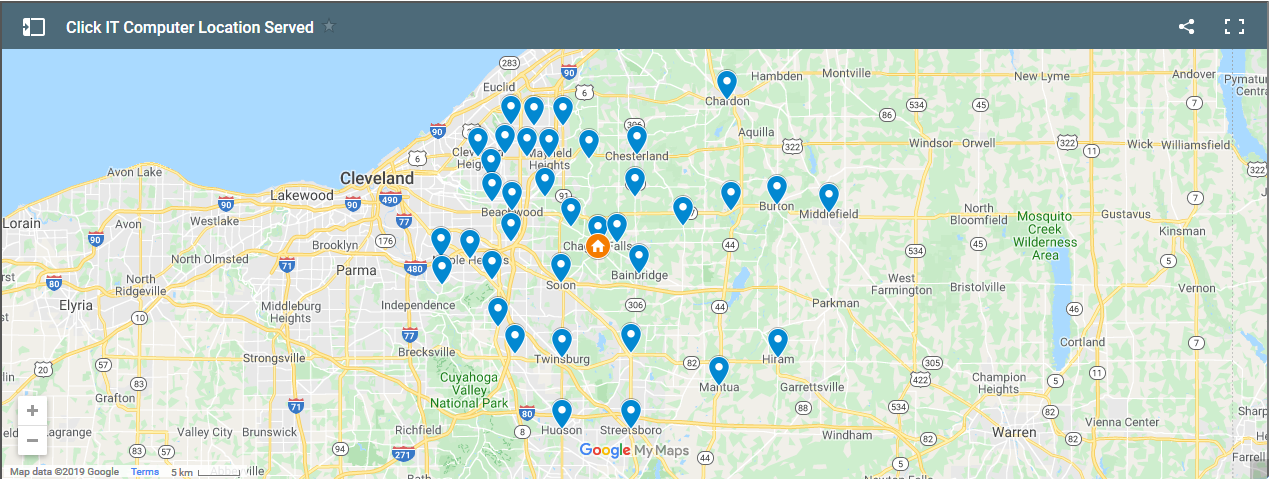Zoom in with the plus button
The image size is (1269, 479).
click(33, 411)
